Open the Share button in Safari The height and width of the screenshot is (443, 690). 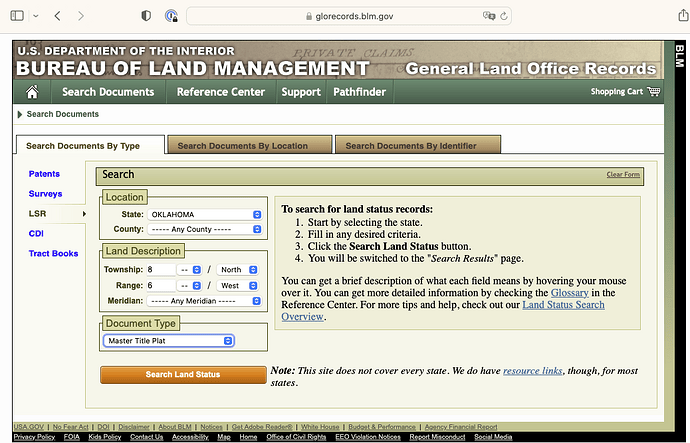[x=683, y=15]
